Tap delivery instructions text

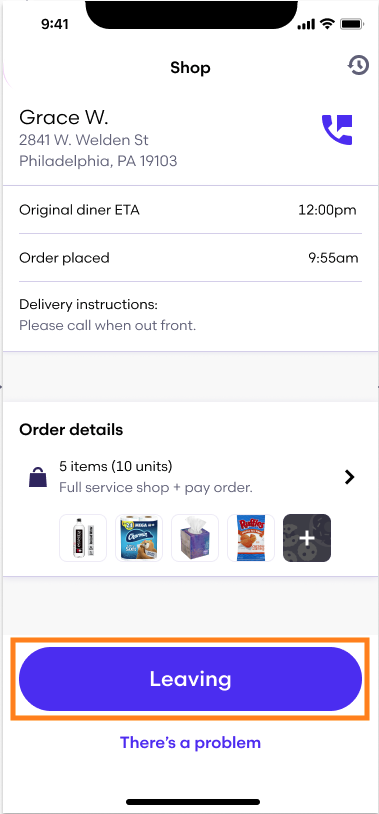tap(107, 326)
